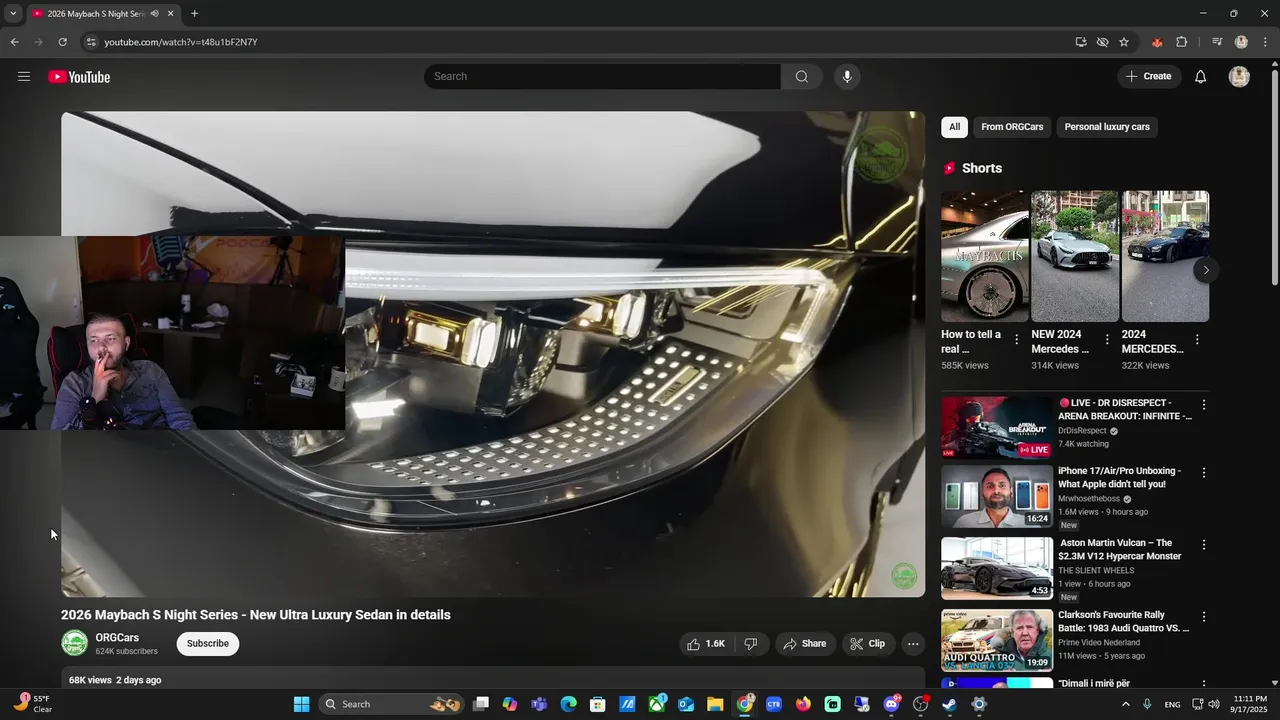Viewport: 1280px width, 720px height.
Task: Open options for How to tell a real short
Action: 1017,340
